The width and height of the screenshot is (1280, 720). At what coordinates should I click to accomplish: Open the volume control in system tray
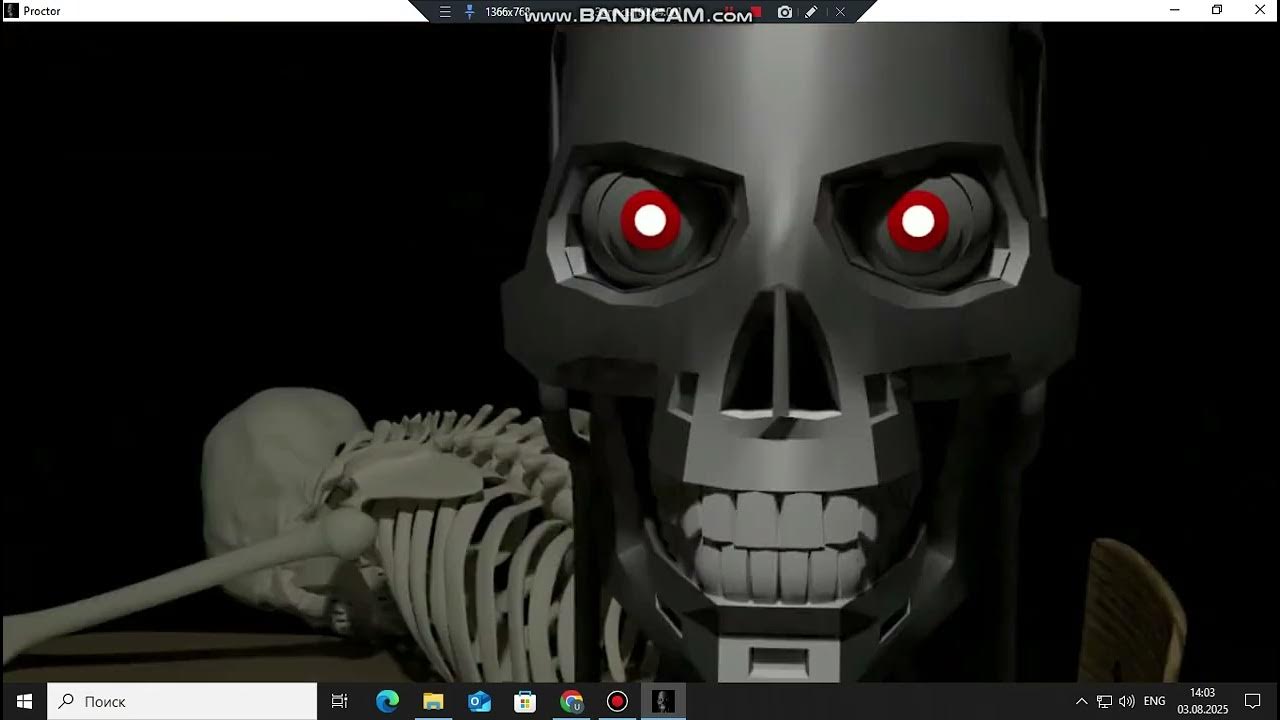(1127, 701)
